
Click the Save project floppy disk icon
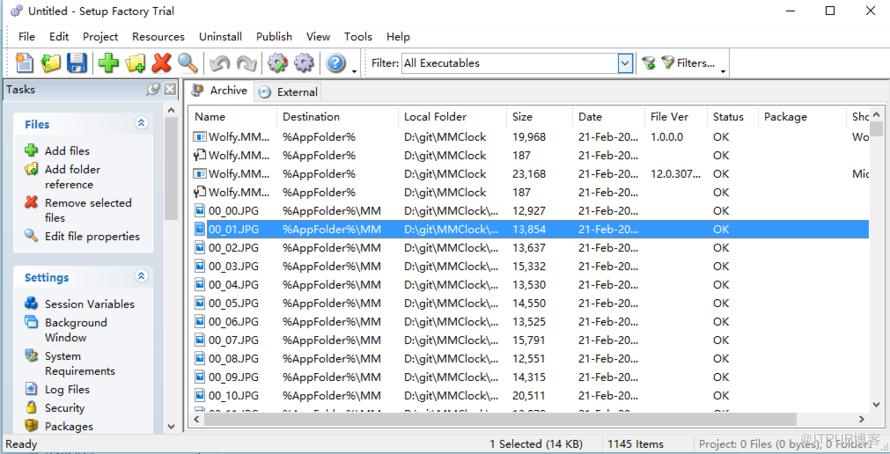tap(77, 63)
